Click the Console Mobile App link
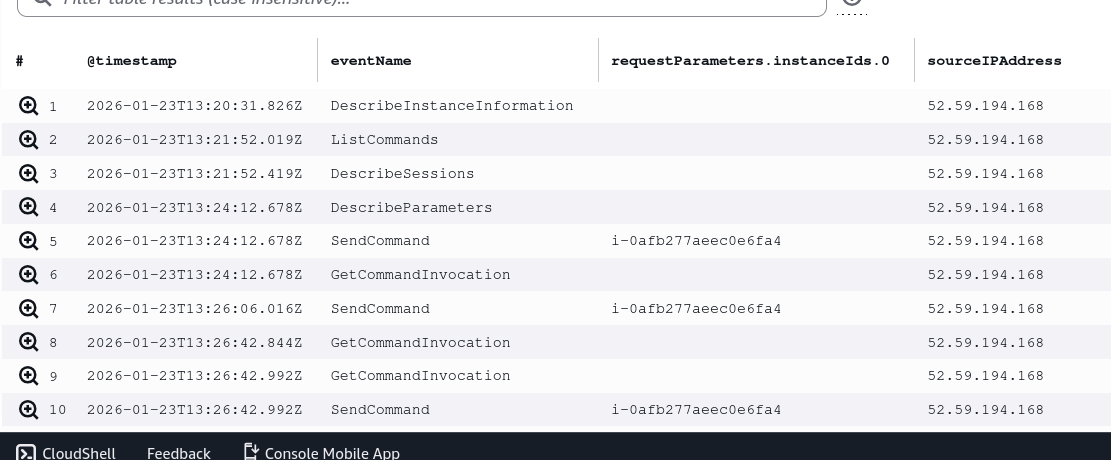 (332, 453)
